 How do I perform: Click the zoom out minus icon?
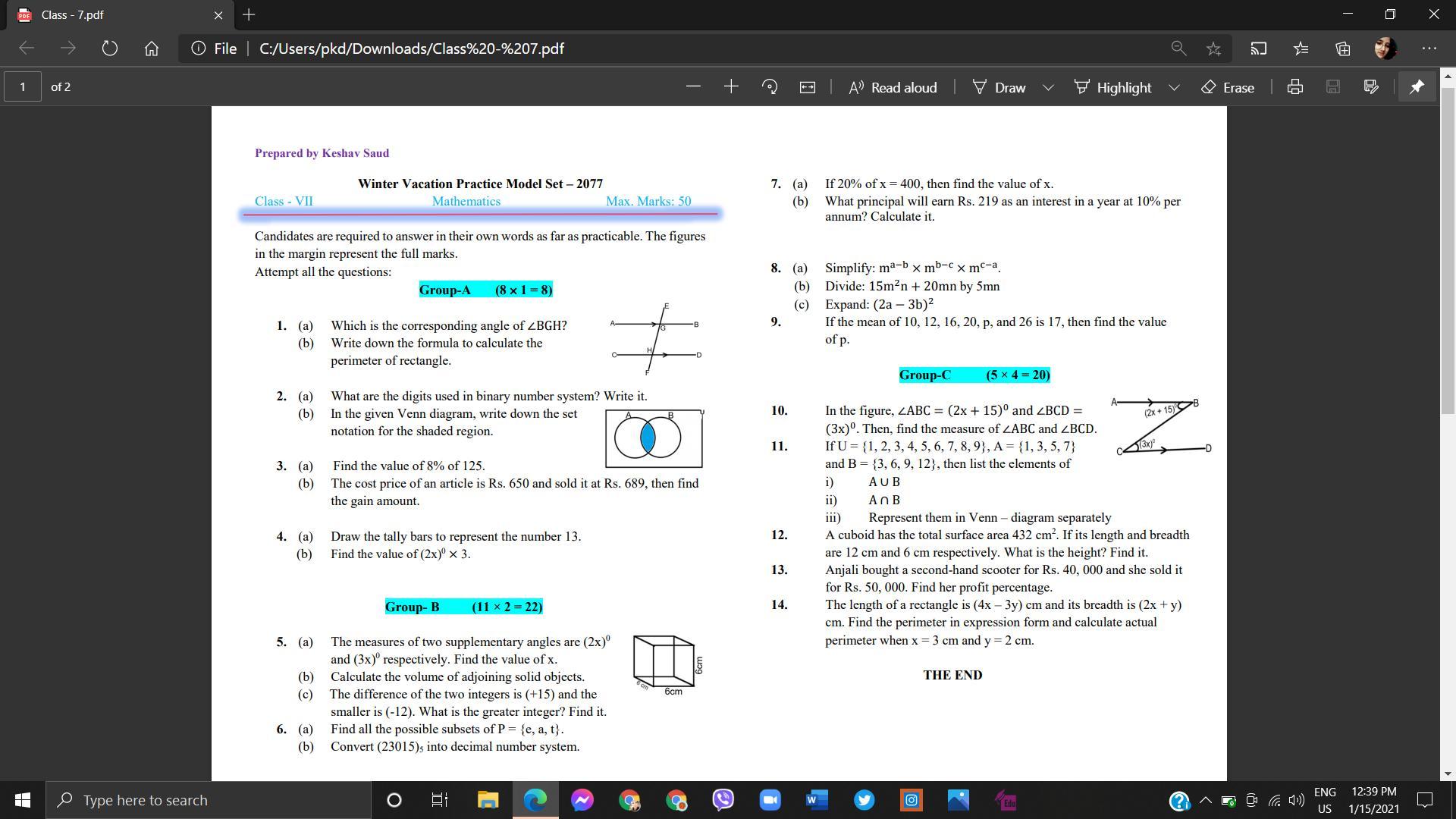pos(692,87)
